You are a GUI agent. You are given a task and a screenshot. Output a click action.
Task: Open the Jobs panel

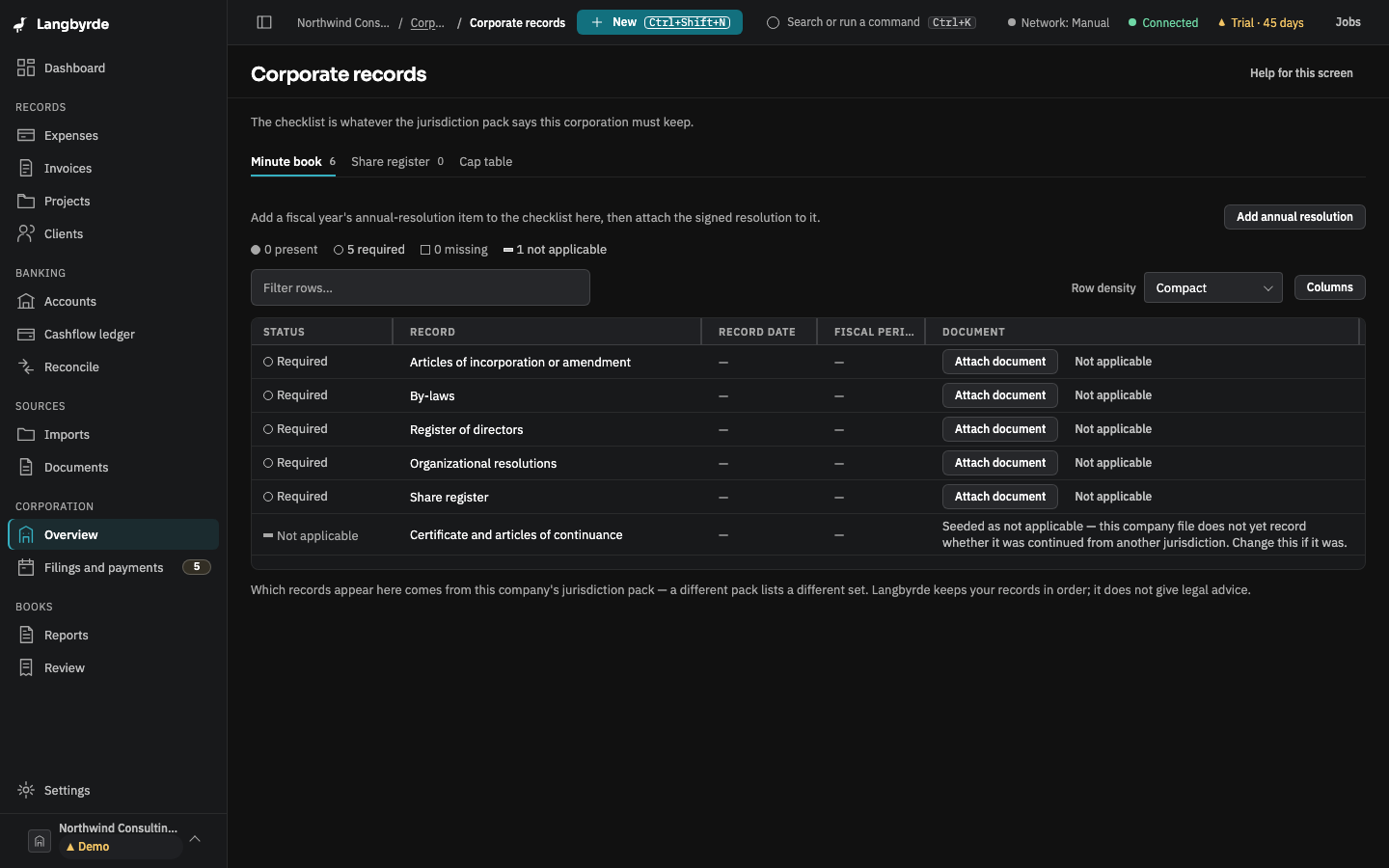click(x=1348, y=22)
